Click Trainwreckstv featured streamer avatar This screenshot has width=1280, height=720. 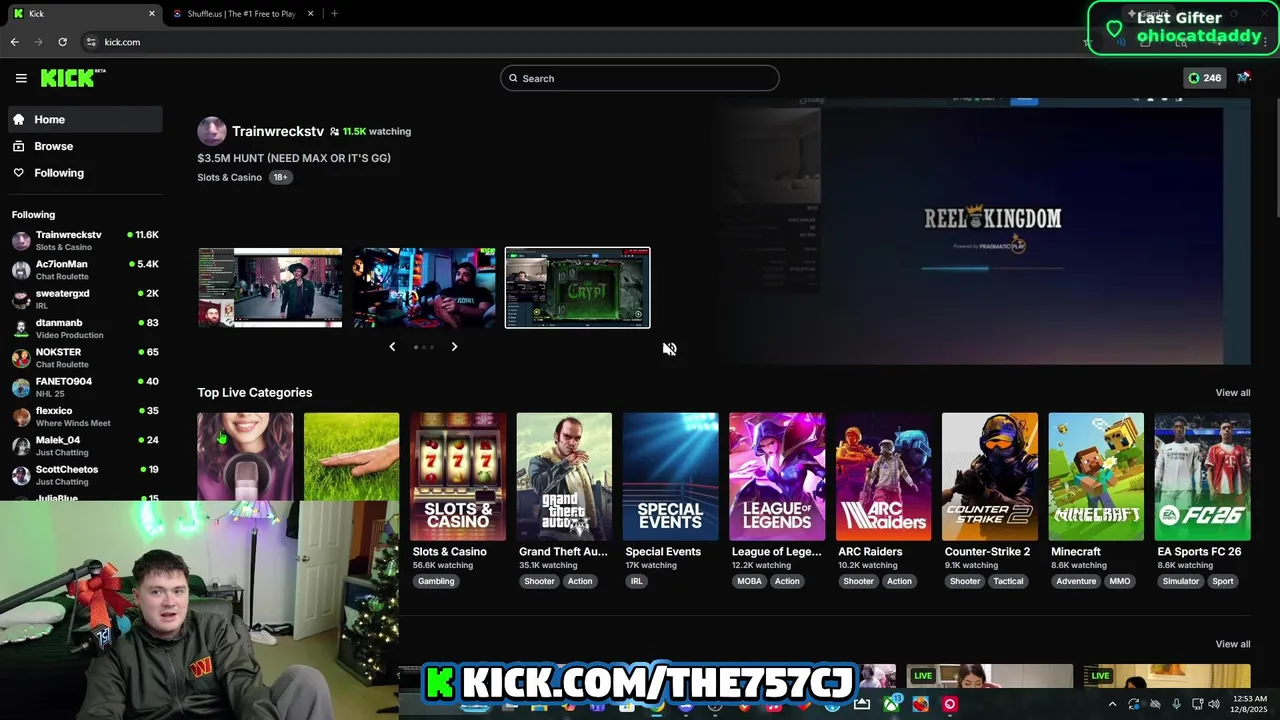point(211,131)
